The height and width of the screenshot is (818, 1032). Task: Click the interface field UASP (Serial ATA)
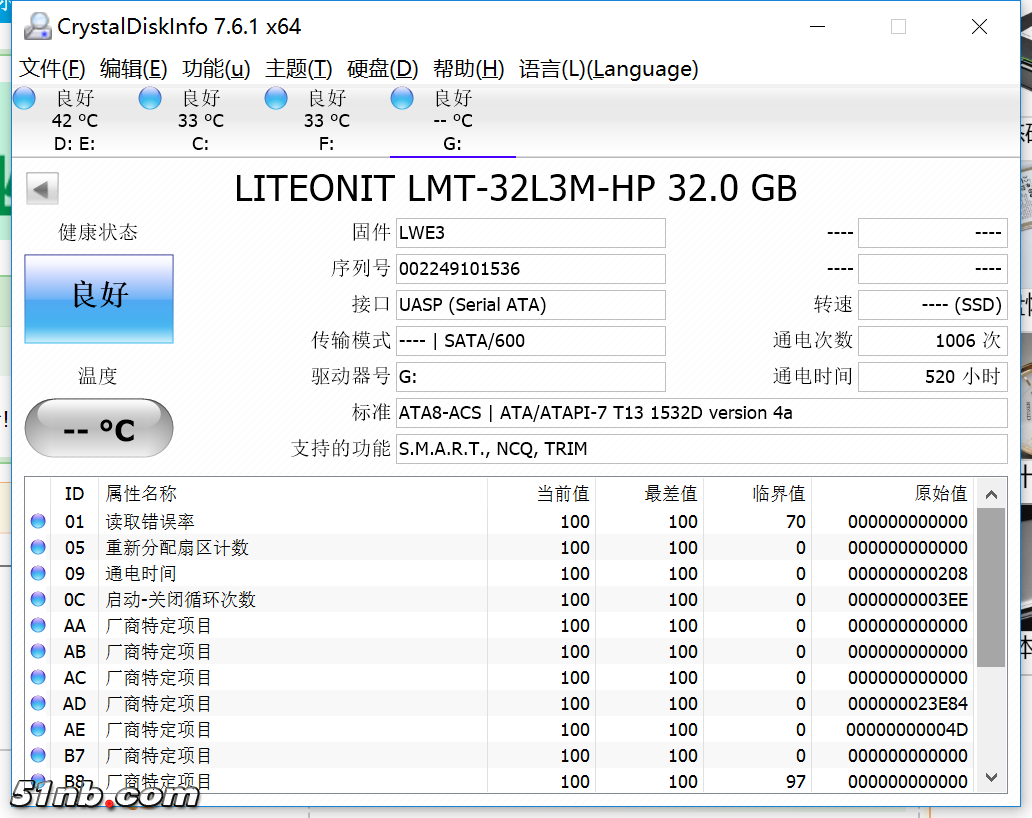coord(530,305)
